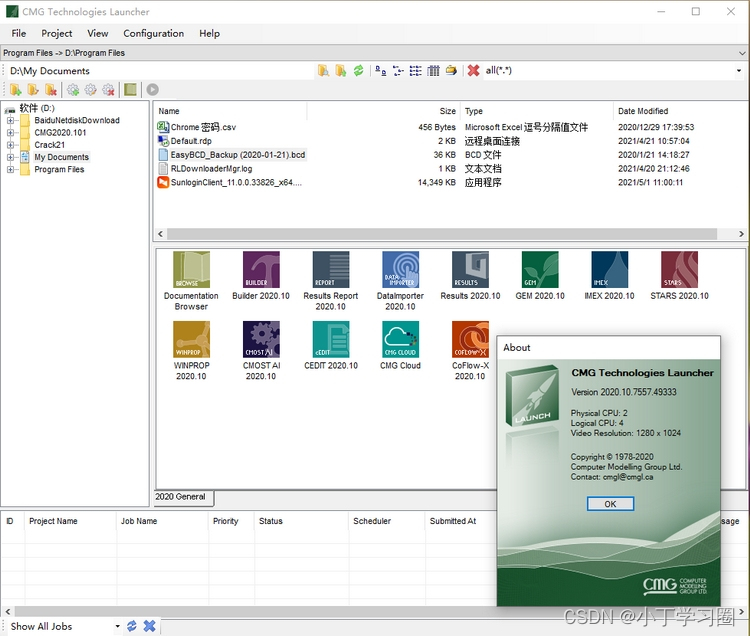
Task: Click the add application gear icon
Action: coord(73,89)
